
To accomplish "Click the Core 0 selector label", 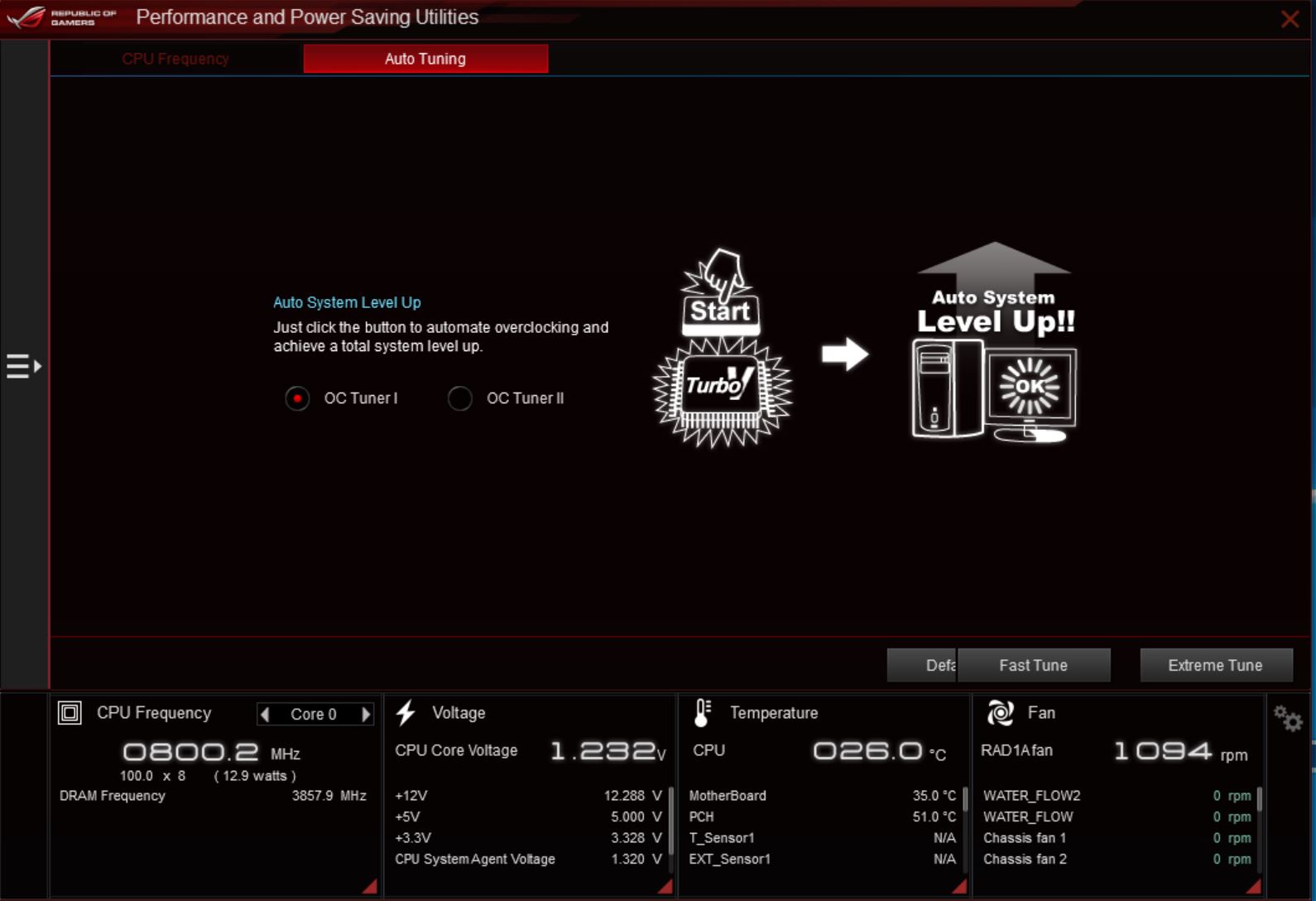I will tap(314, 714).
